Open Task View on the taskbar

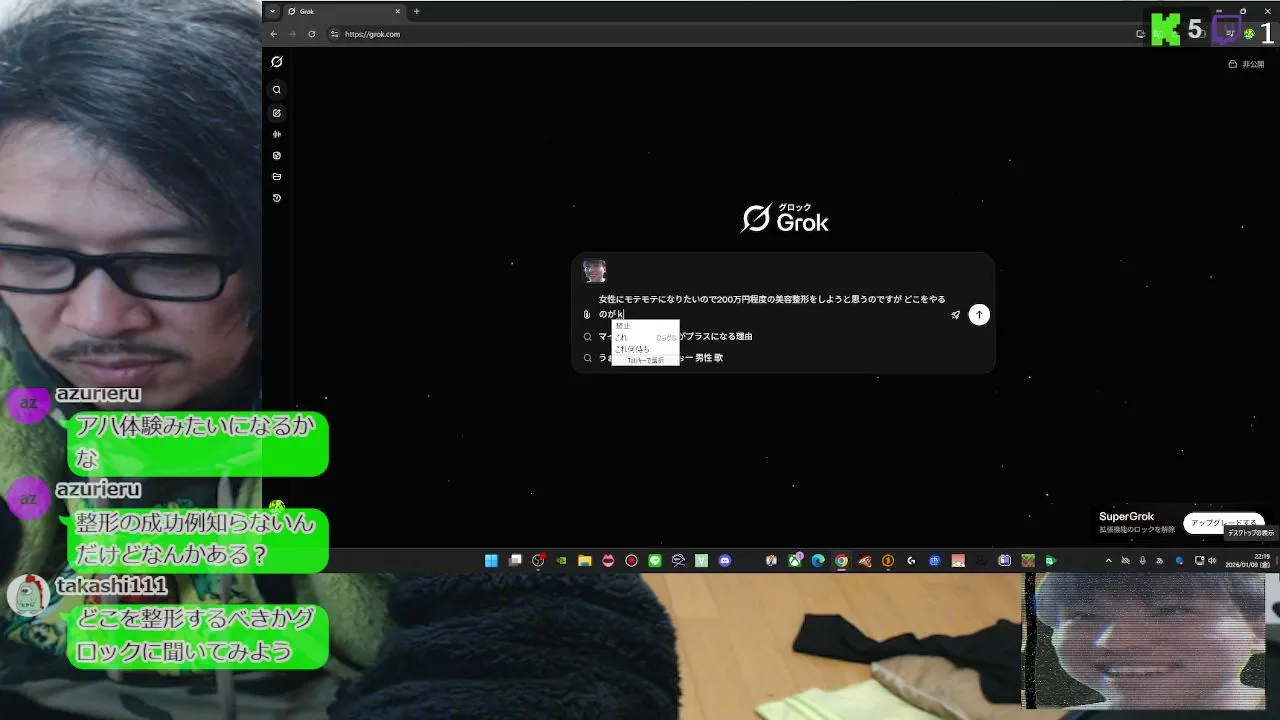516,561
